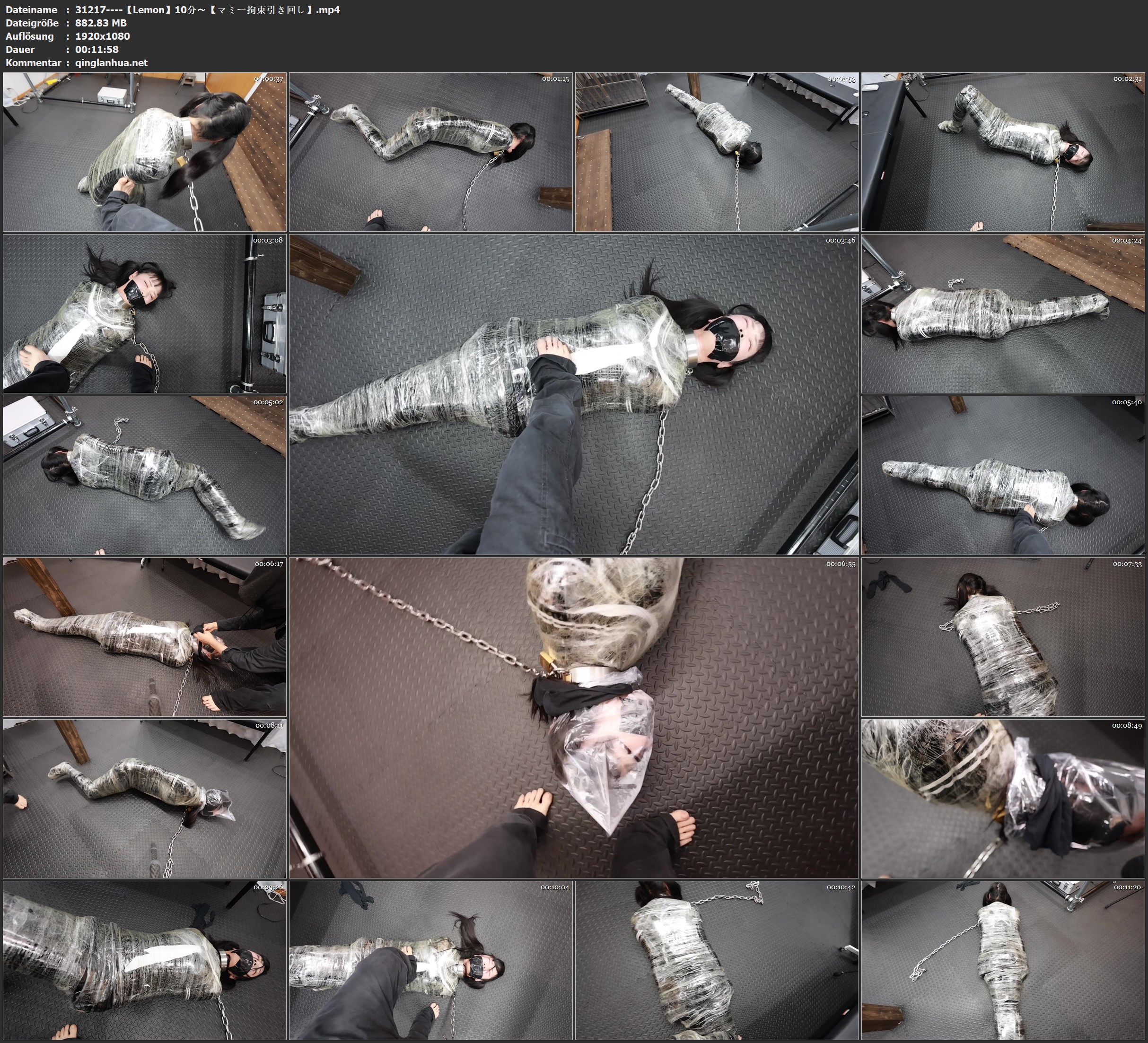Open the large frame at 00:06:55
This screenshot has height=1043, width=1148.
tap(573, 717)
